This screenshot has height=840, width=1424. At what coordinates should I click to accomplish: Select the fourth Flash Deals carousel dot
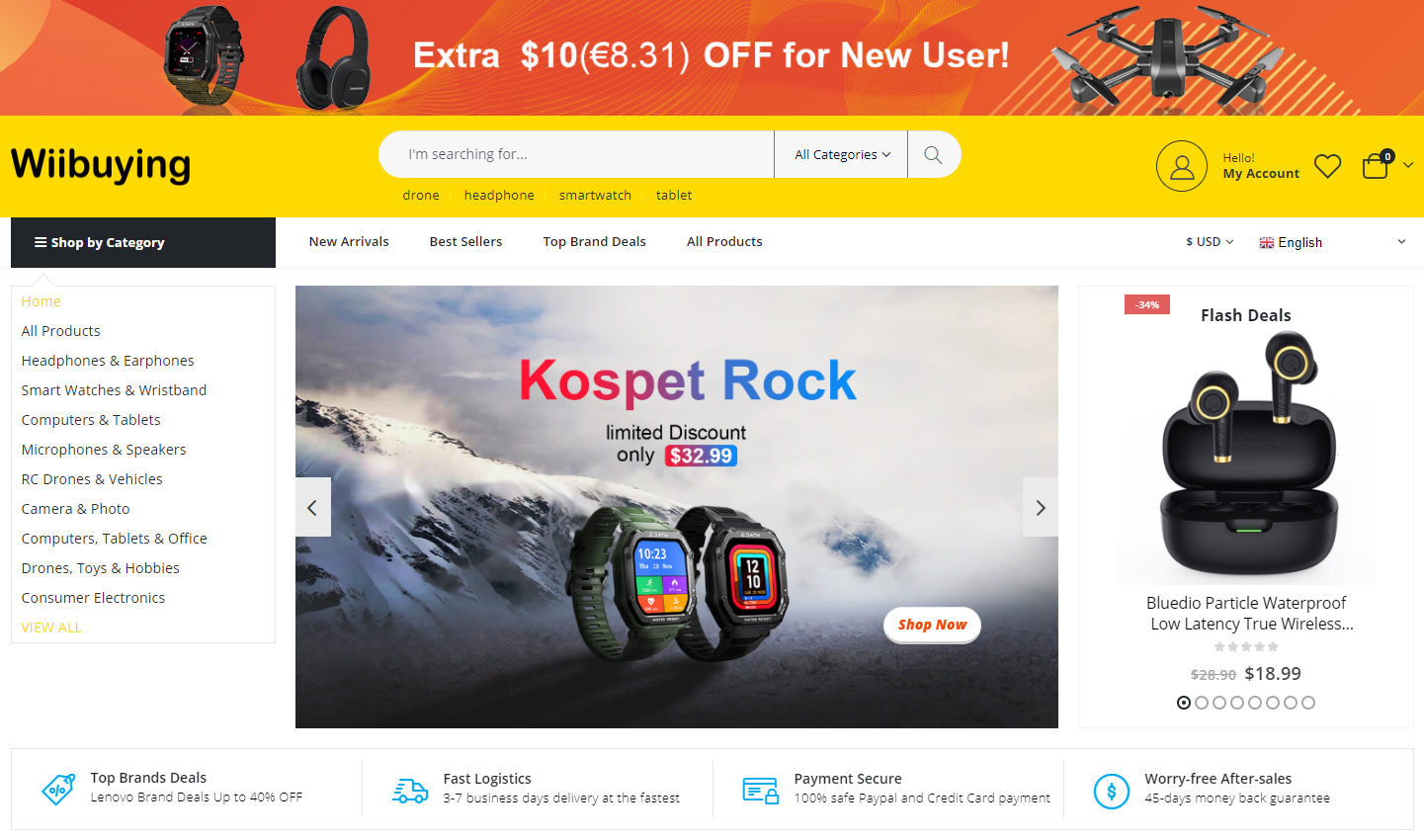click(1237, 703)
